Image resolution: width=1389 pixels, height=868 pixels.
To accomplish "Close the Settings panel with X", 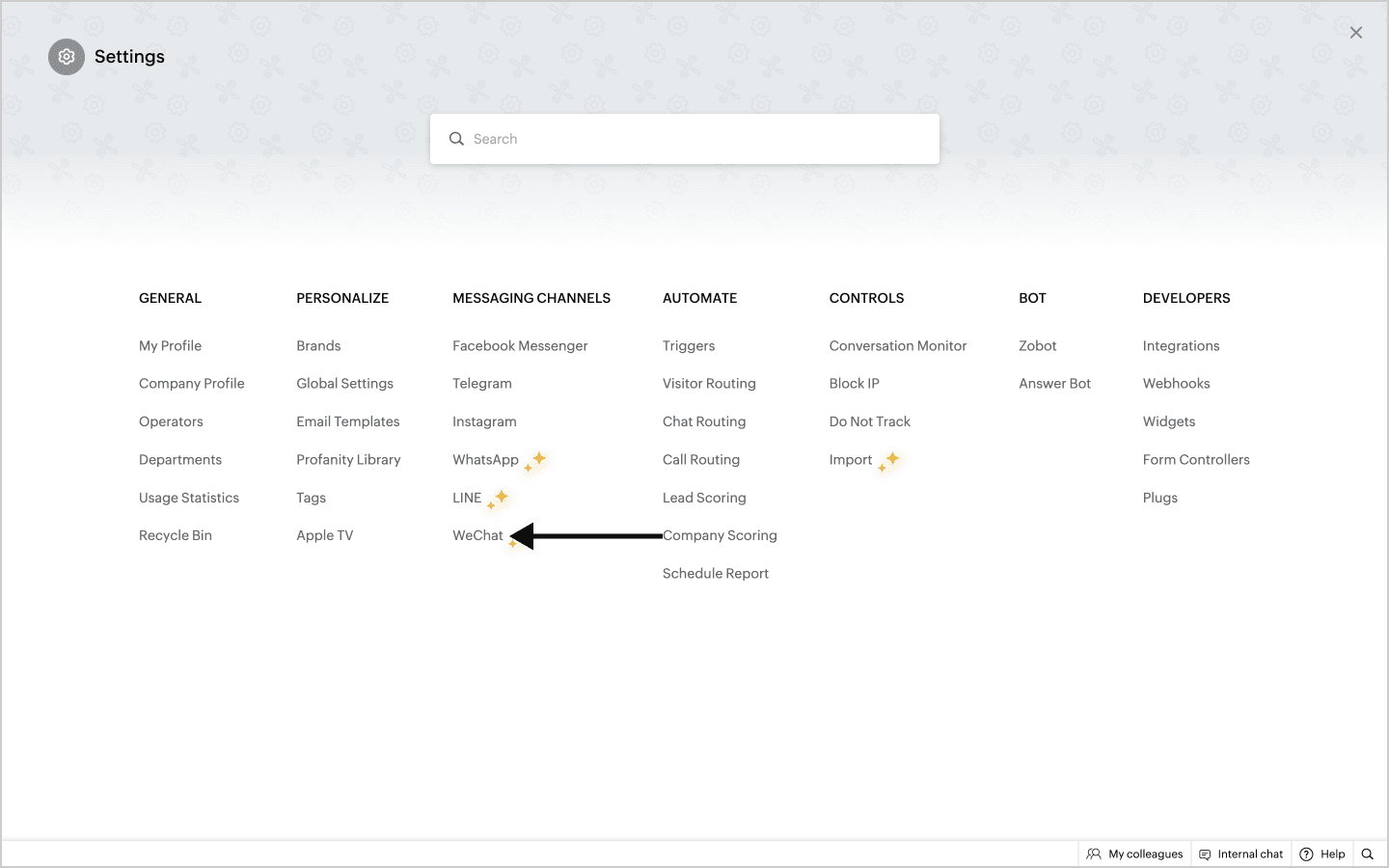I will [x=1356, y=33].
